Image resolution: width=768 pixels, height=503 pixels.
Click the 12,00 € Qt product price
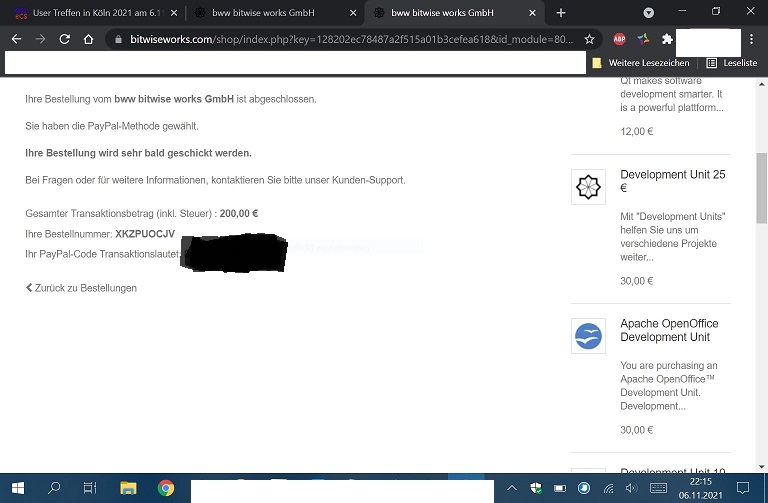click(636, 131)
